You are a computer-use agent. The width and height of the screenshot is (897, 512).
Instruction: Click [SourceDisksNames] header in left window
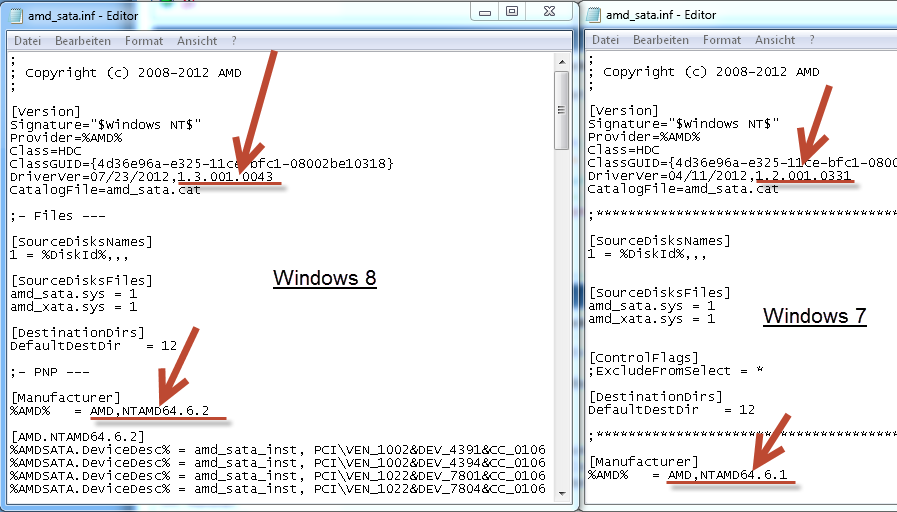(81, 241)
